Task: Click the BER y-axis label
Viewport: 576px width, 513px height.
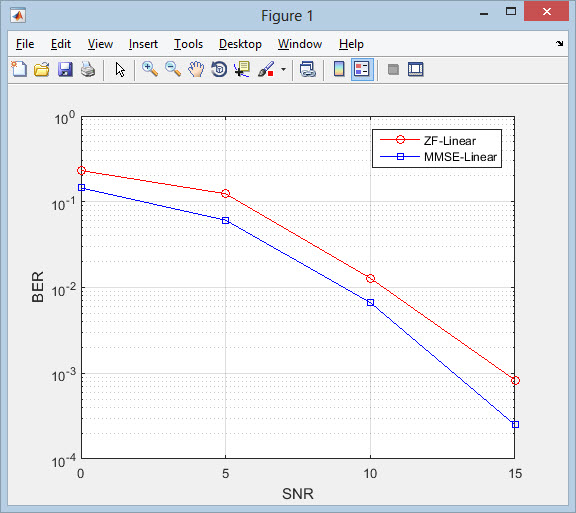Action: pos(37,287)
